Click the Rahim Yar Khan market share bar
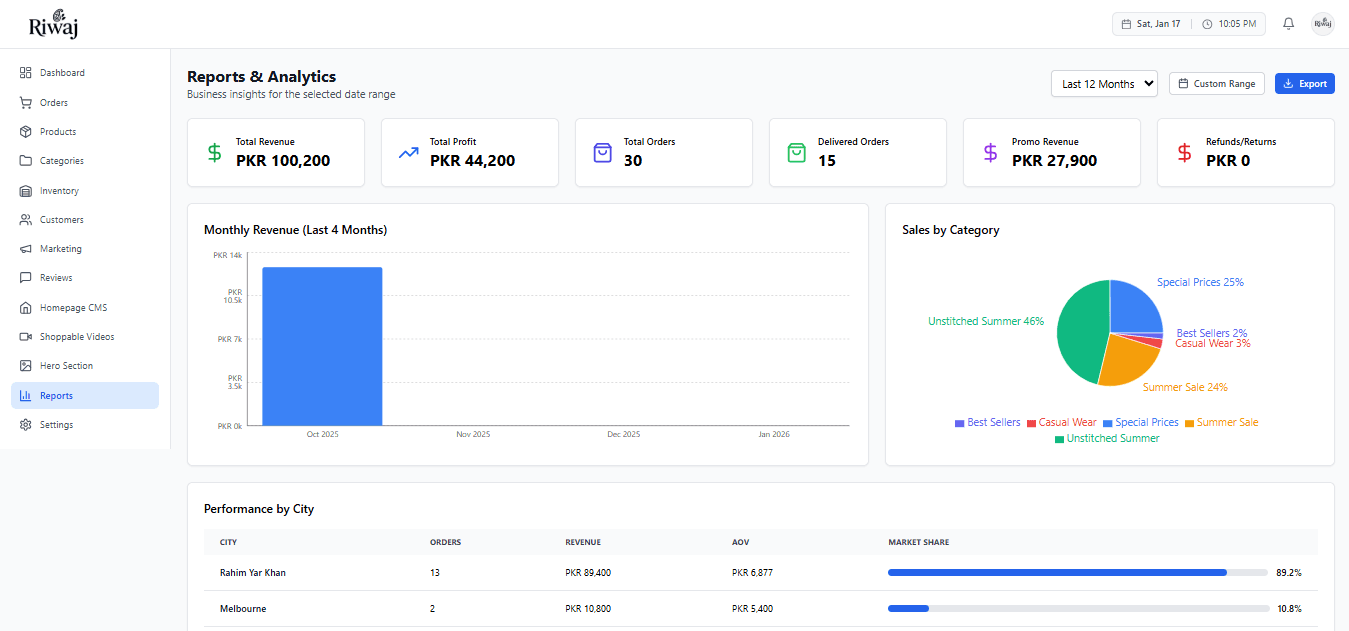The image size is (1349, 631). (x=1057, y=573)
